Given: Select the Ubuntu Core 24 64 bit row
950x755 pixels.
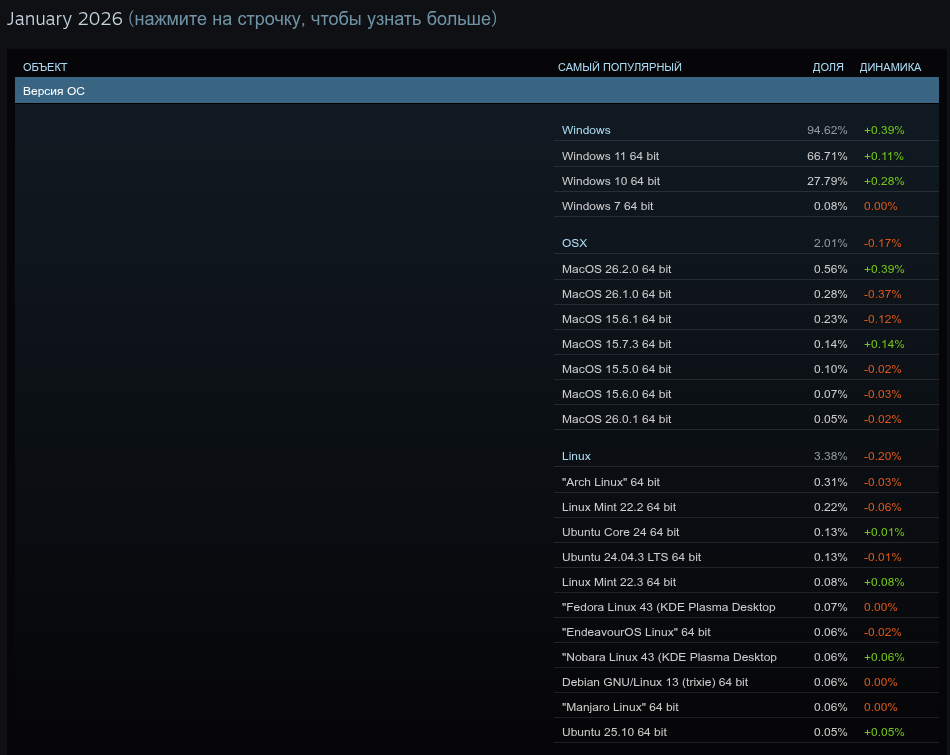Looking at the screenshot, I should tap(746, 532).
